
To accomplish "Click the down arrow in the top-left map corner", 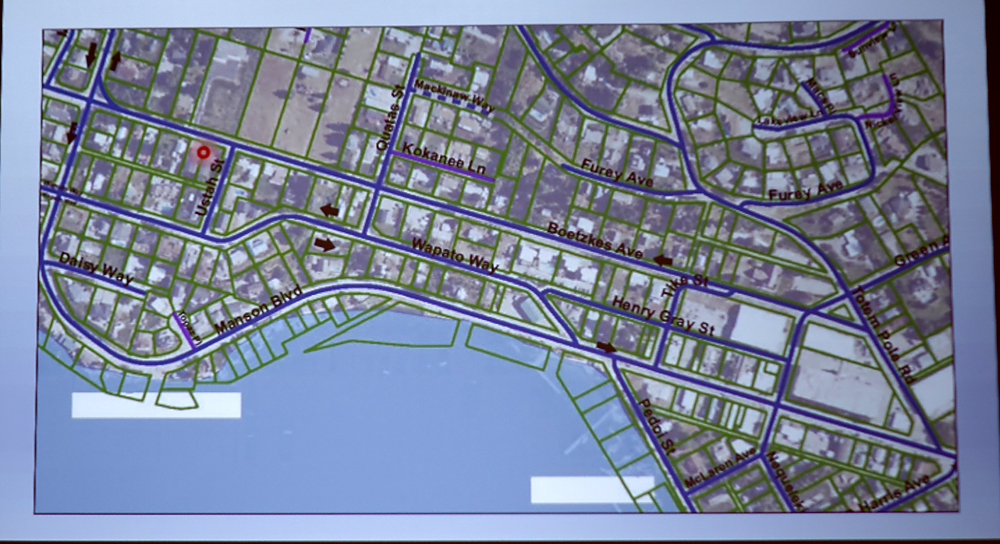I will point(92,55).
